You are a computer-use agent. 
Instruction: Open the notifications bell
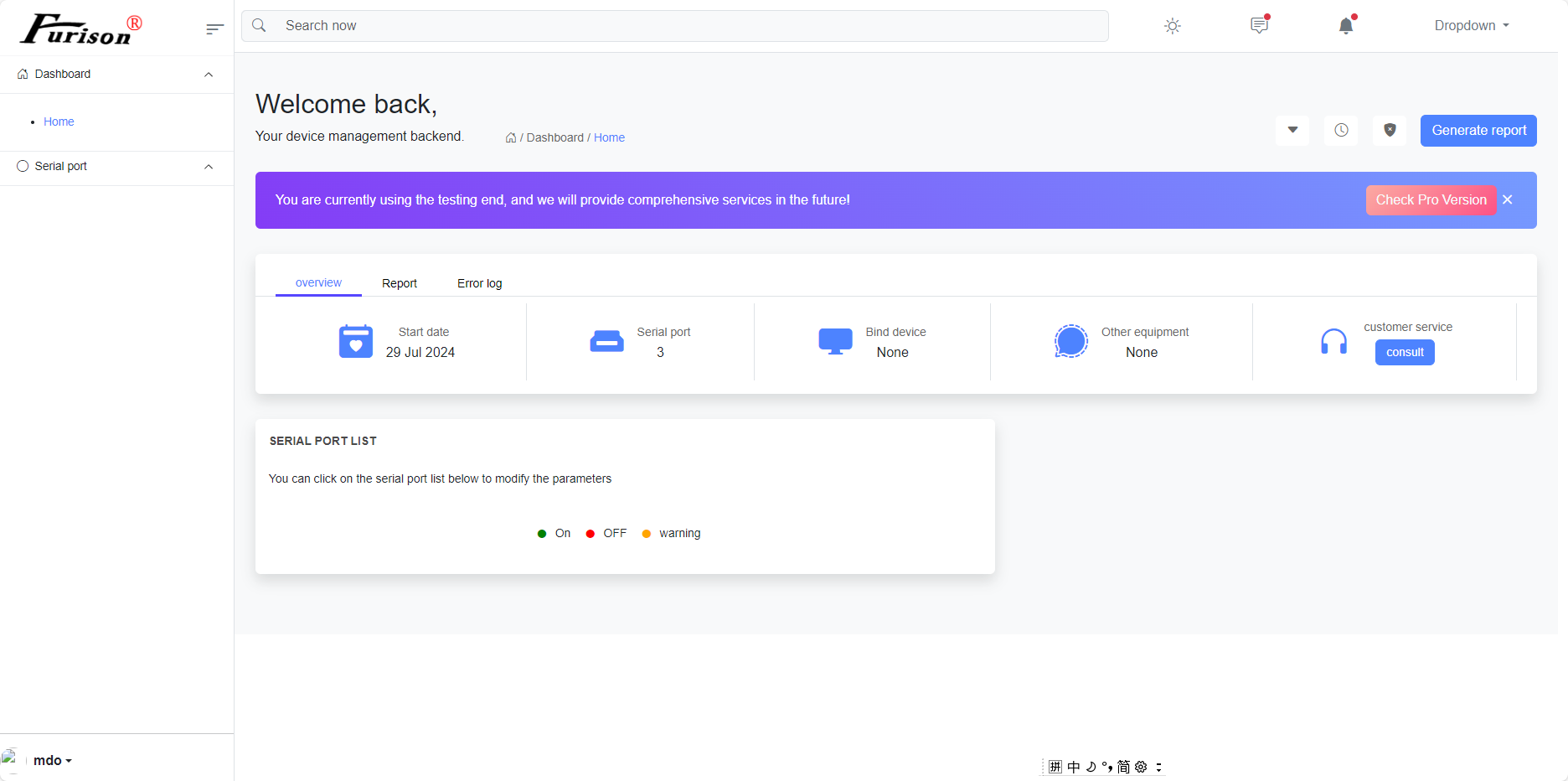point(1346,25)
